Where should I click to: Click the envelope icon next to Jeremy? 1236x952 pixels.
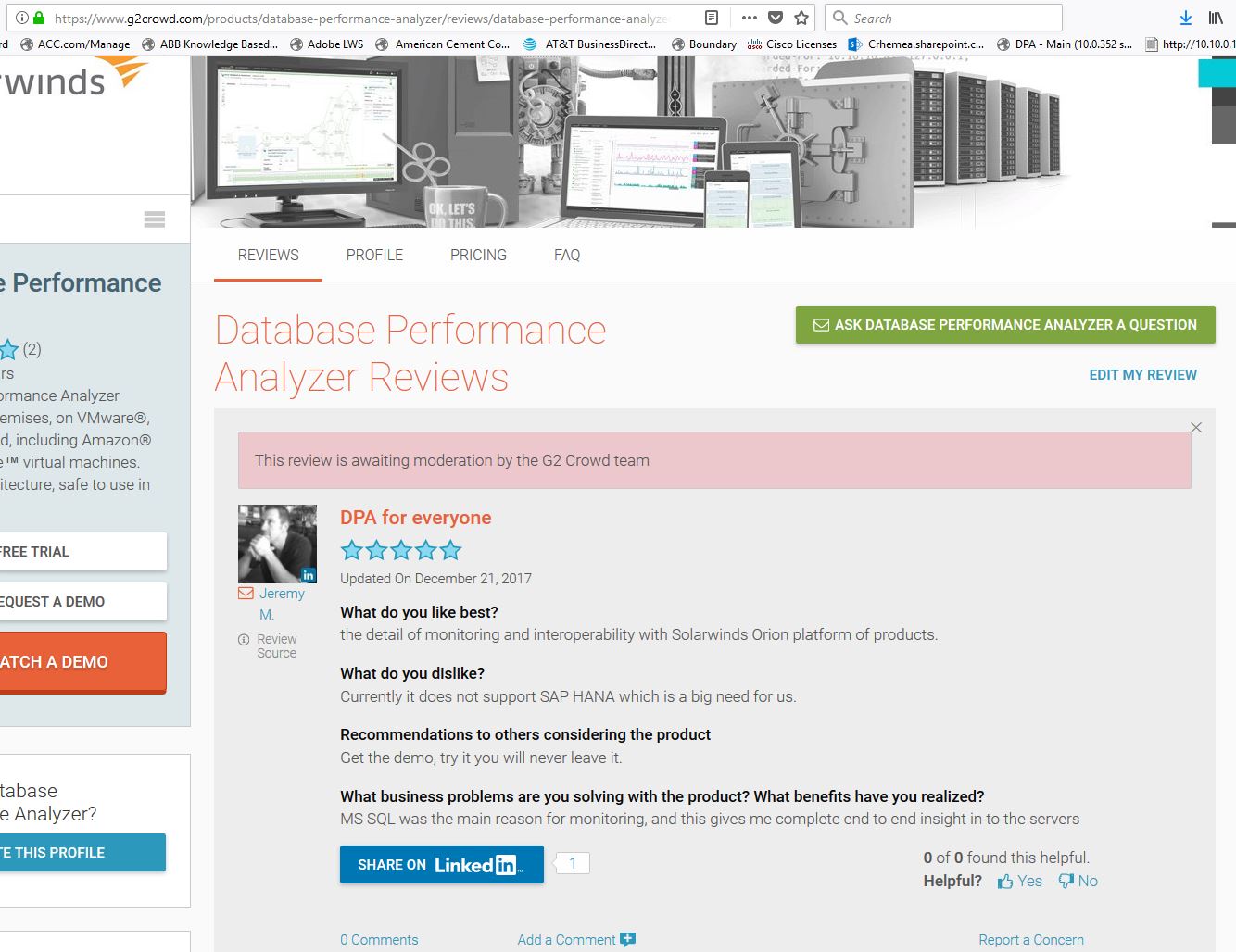pyautogui.click(x=246, y=594)
